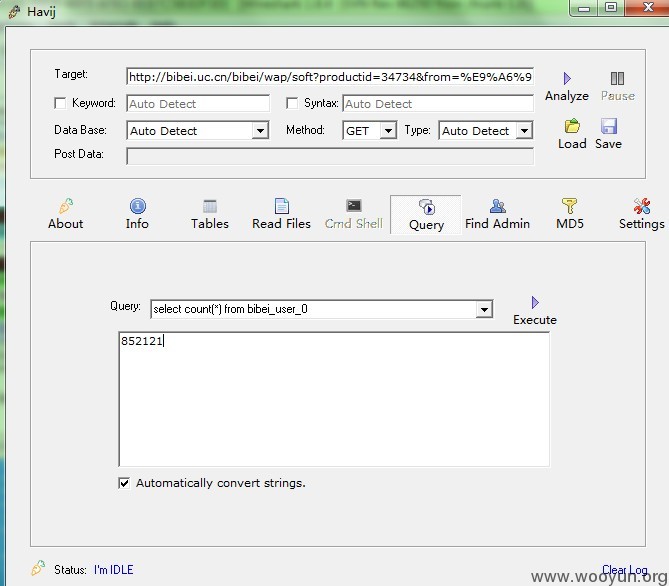Maximize the Havij window

point(611,8)
